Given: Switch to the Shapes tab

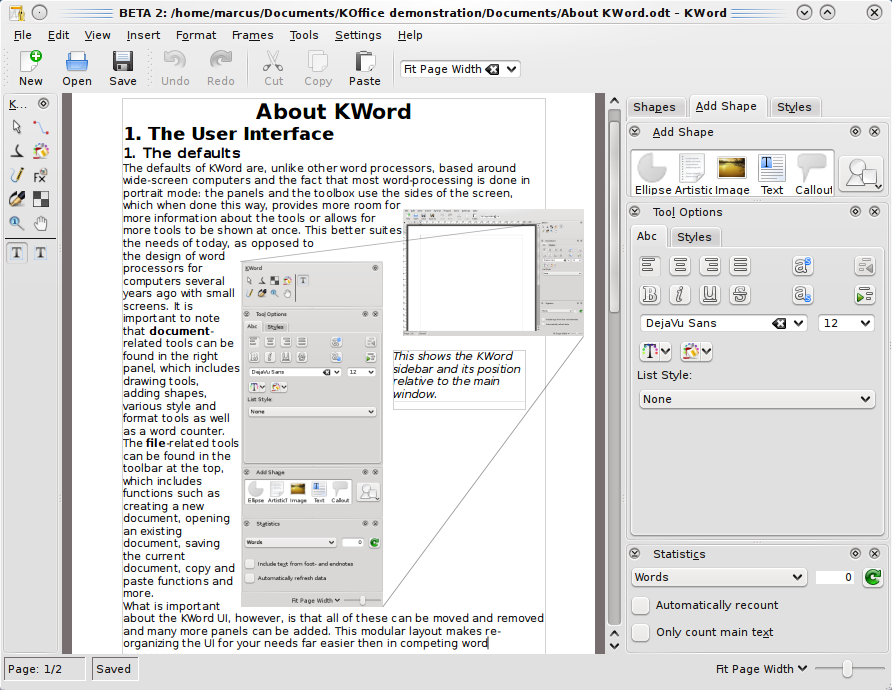Looking at the screenshot, I should [x=654, y=107].
